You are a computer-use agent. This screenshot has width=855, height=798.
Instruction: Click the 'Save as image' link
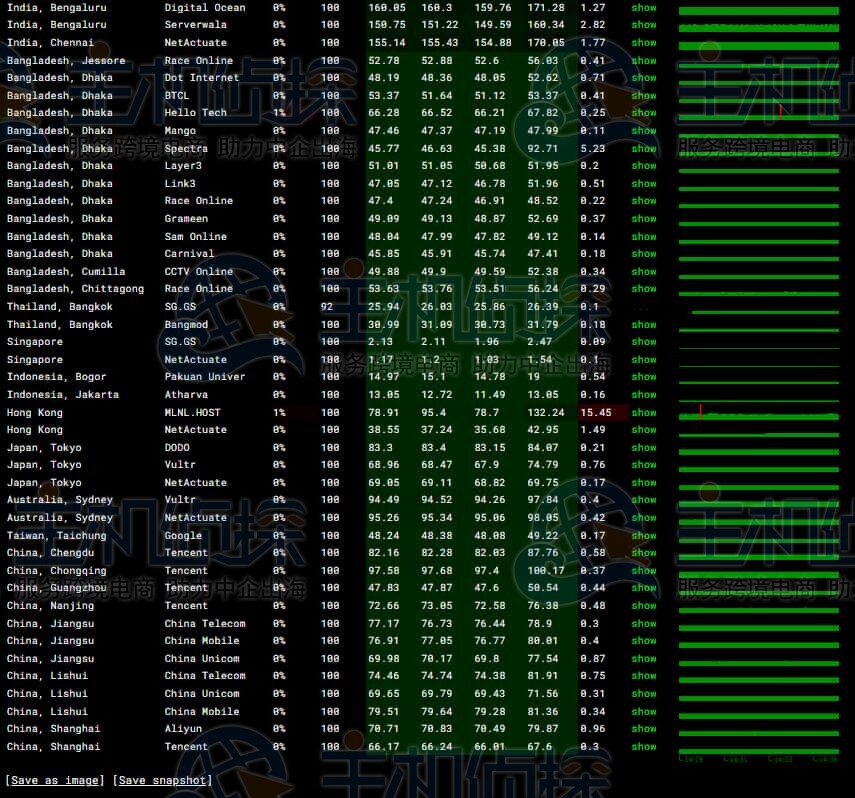[x=53, y=780]
